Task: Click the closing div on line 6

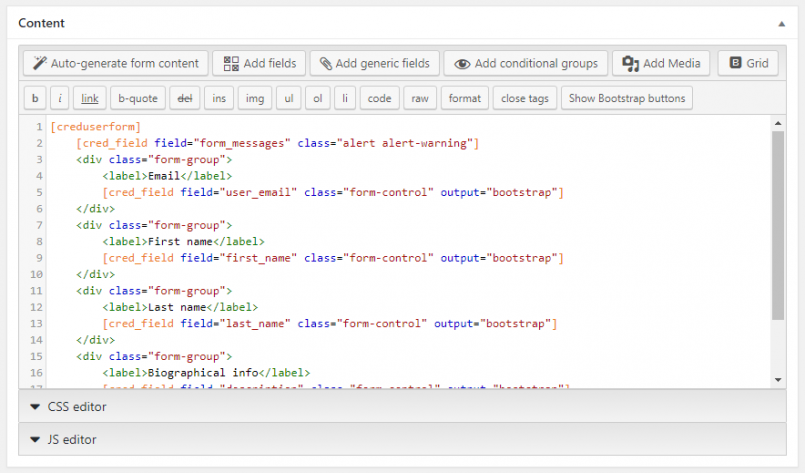Action: pyautogui.click(x=95, y=209)
